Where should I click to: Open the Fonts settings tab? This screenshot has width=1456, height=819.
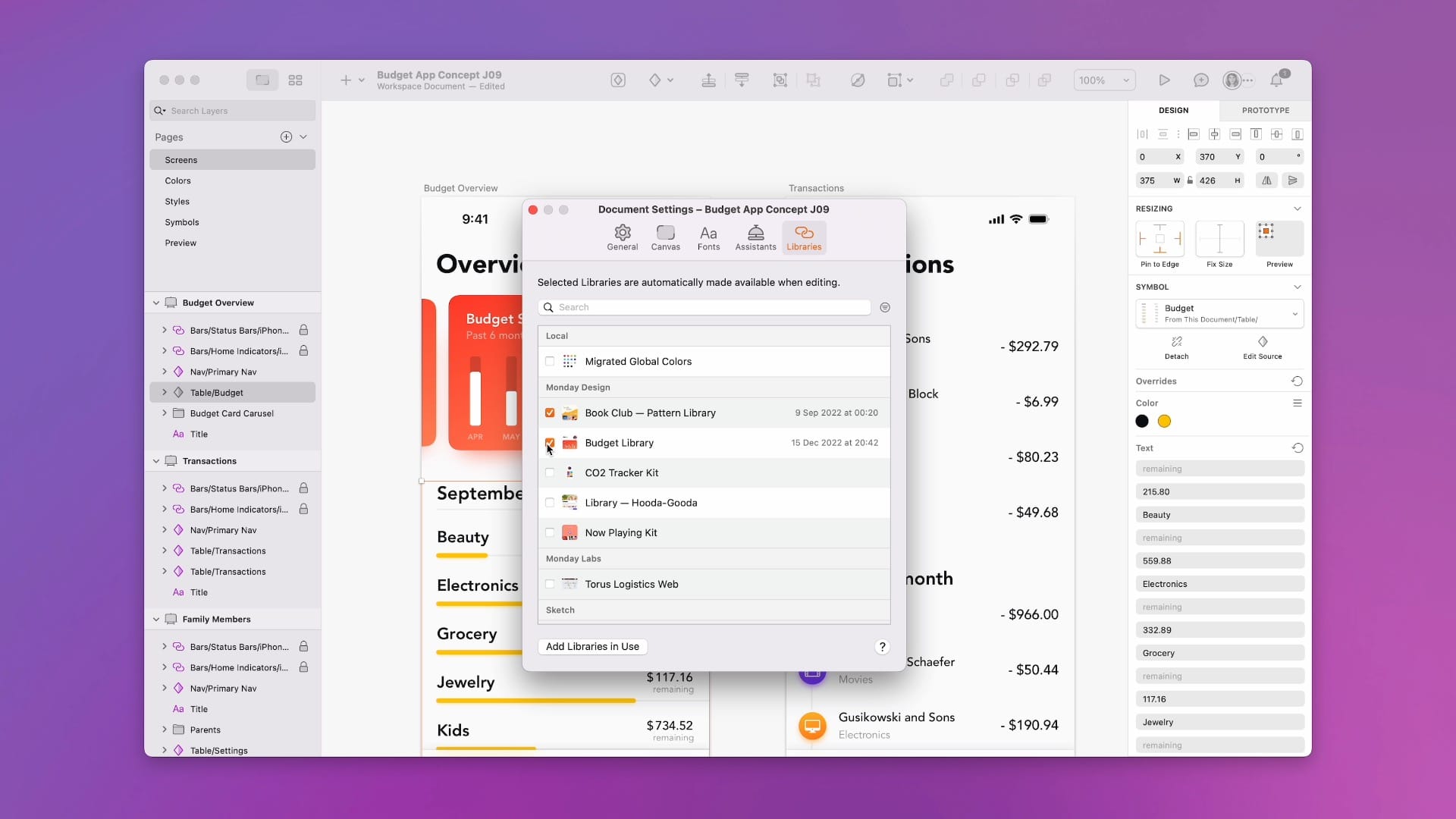point(708,237)
